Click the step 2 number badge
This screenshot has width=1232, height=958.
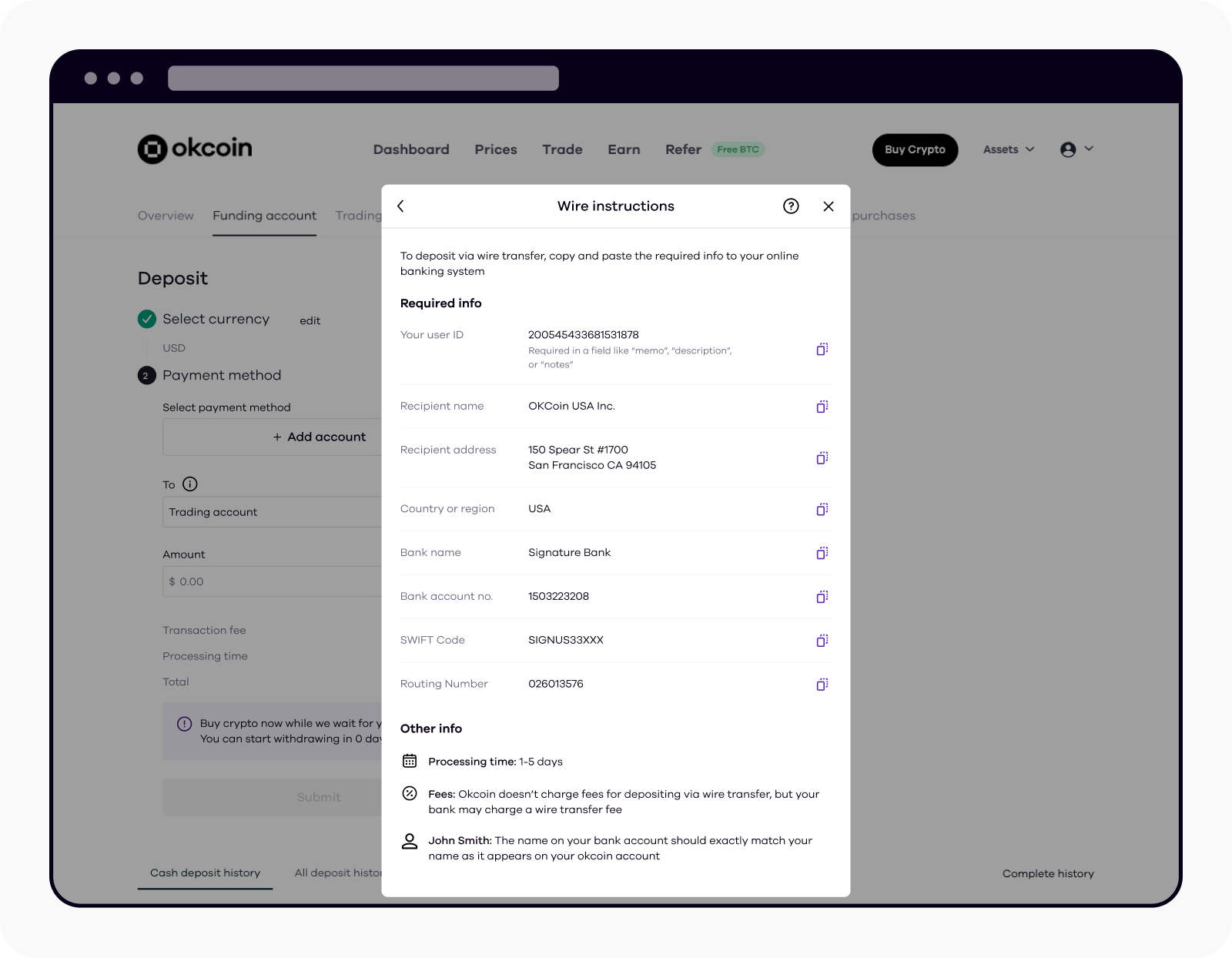tap(146, 376)
